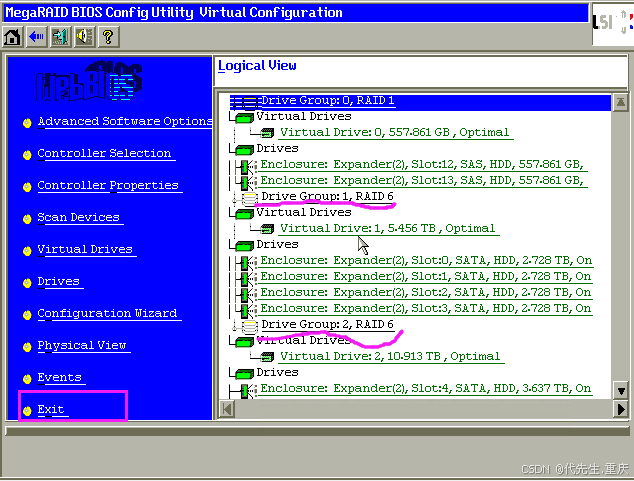Image resolution: width=634 pixels, height=481 pixels.
Task: Click the Exit link in the sidebar
Action: [x=51, y=409]
